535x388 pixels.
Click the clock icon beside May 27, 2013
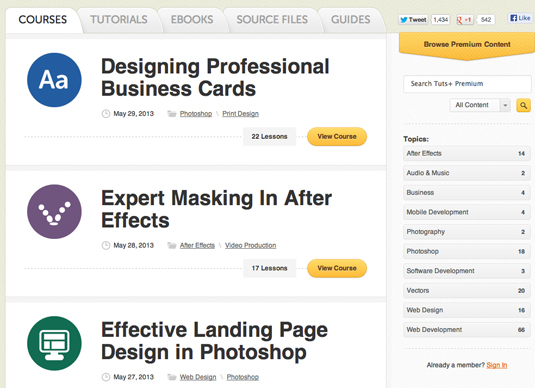click(106, 377)
